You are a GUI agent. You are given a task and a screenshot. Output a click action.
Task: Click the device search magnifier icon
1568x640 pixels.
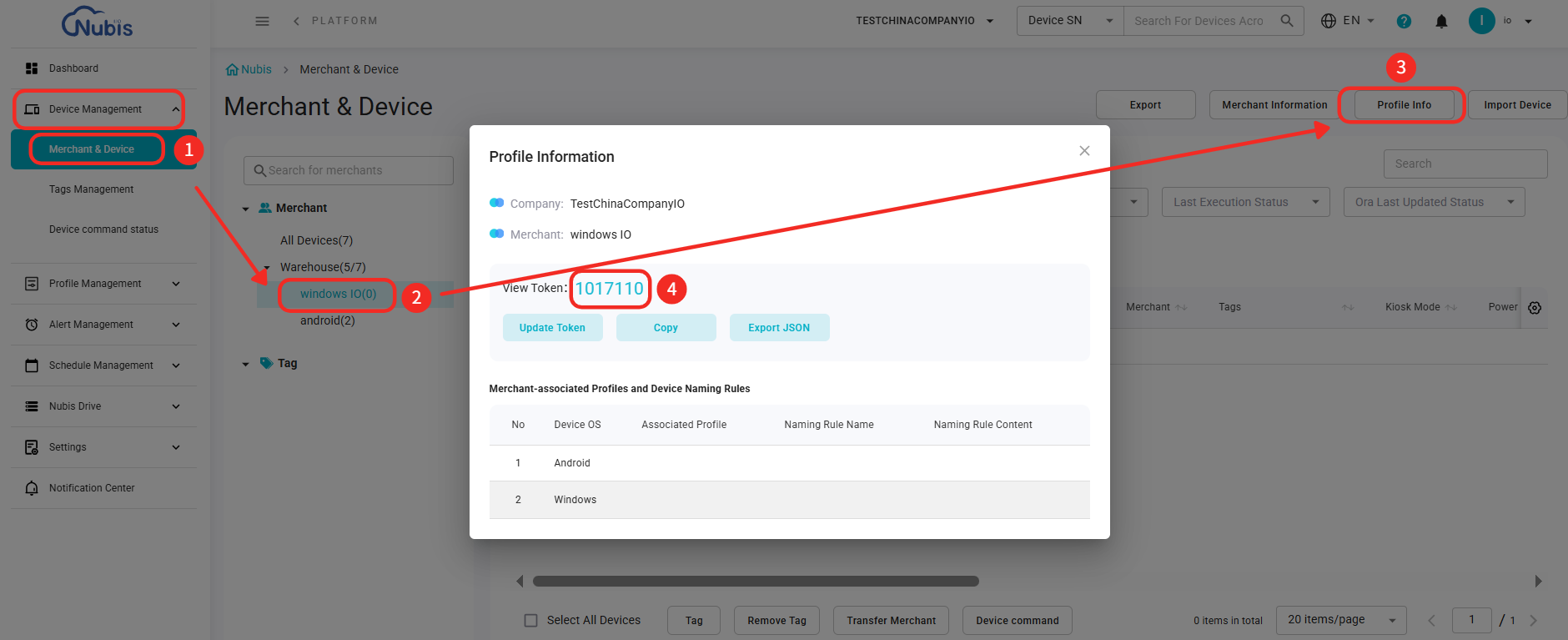coord(1287,21)
